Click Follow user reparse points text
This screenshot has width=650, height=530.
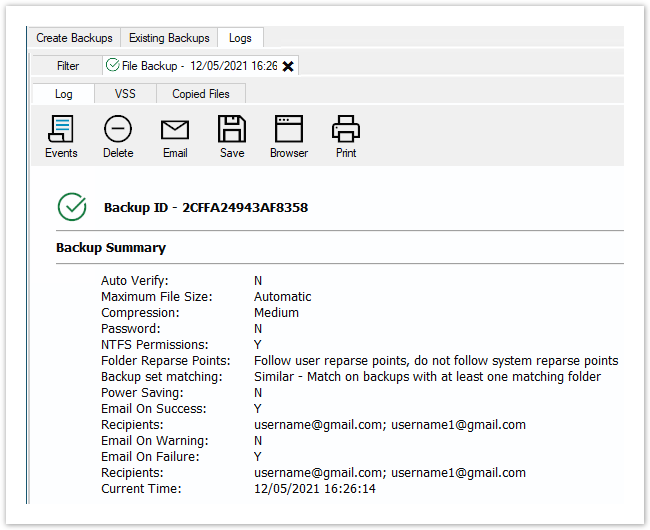(436, 361)
